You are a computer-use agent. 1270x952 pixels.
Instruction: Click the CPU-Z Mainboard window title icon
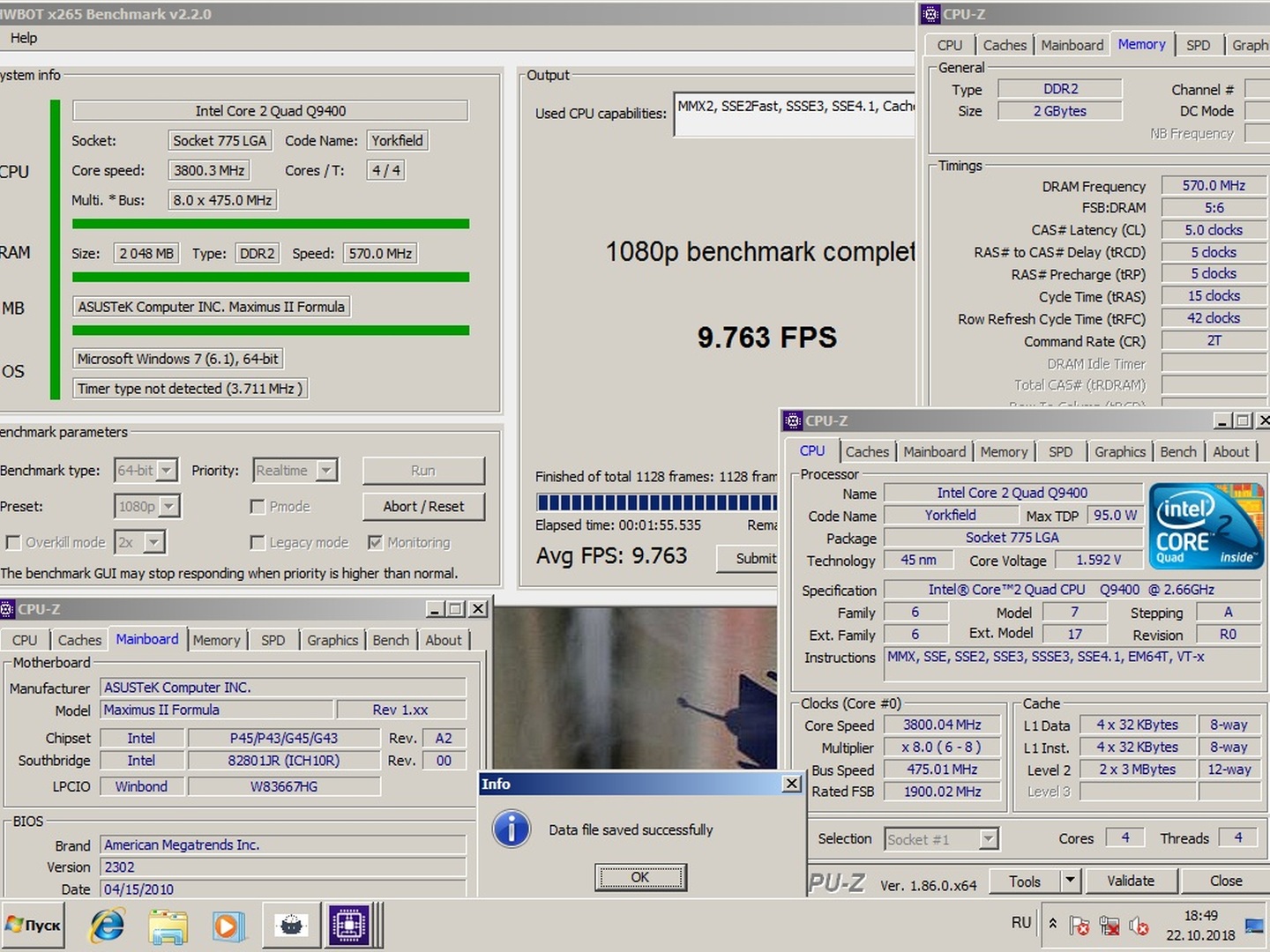point(6,609)
